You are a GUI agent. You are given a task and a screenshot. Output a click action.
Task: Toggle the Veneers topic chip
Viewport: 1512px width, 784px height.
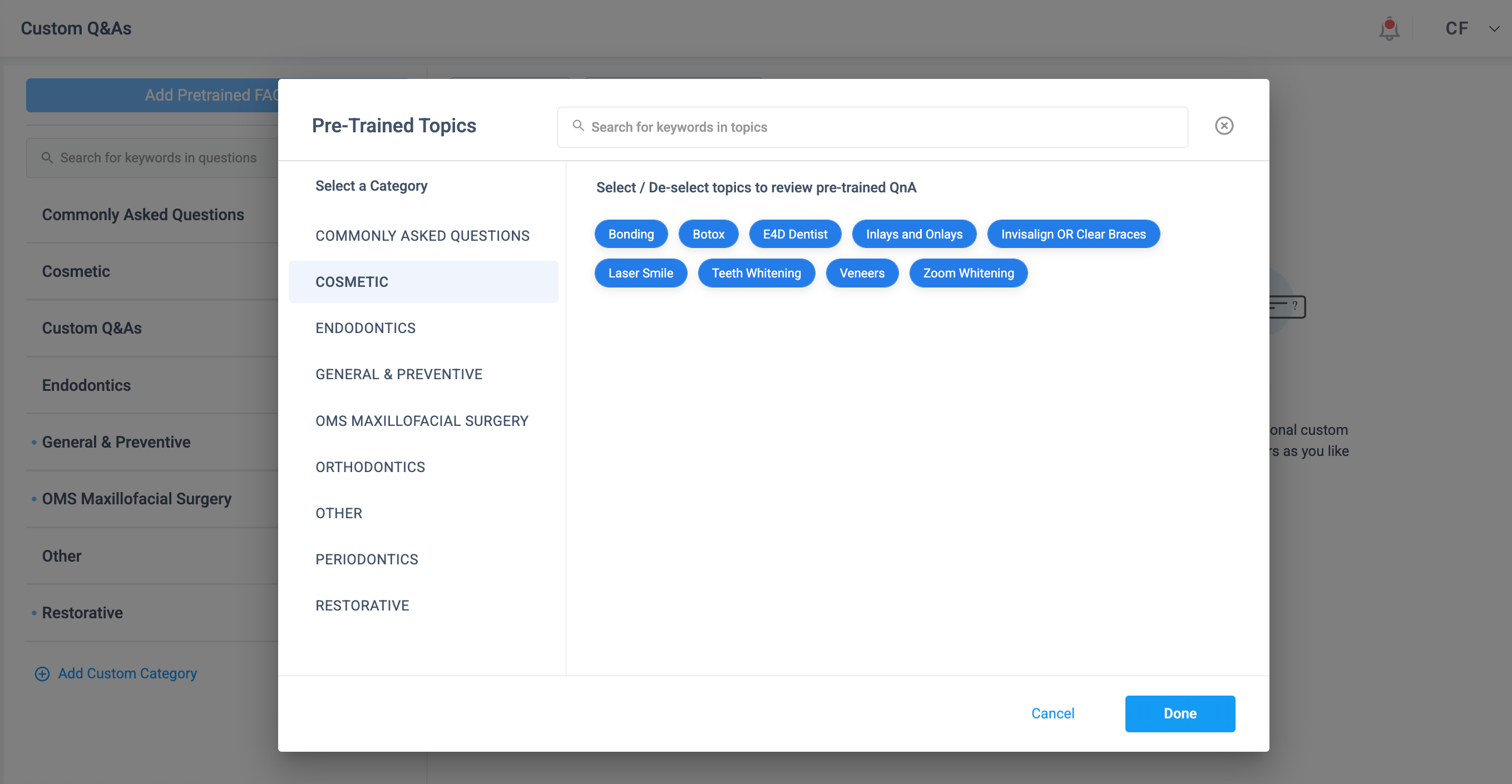(x=862, y=274)
